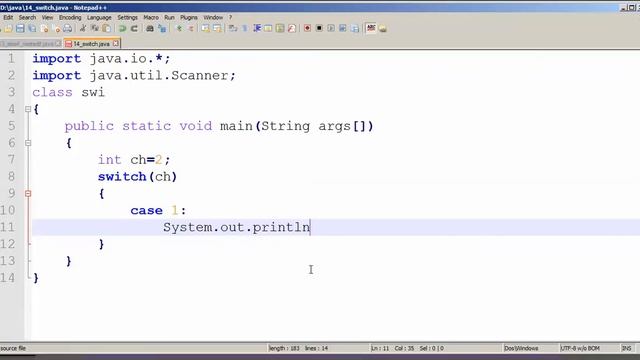Close the 14_switch.java tab
Image resolution: width=640 pixels, height=360 pixels.
pos(116,43)
